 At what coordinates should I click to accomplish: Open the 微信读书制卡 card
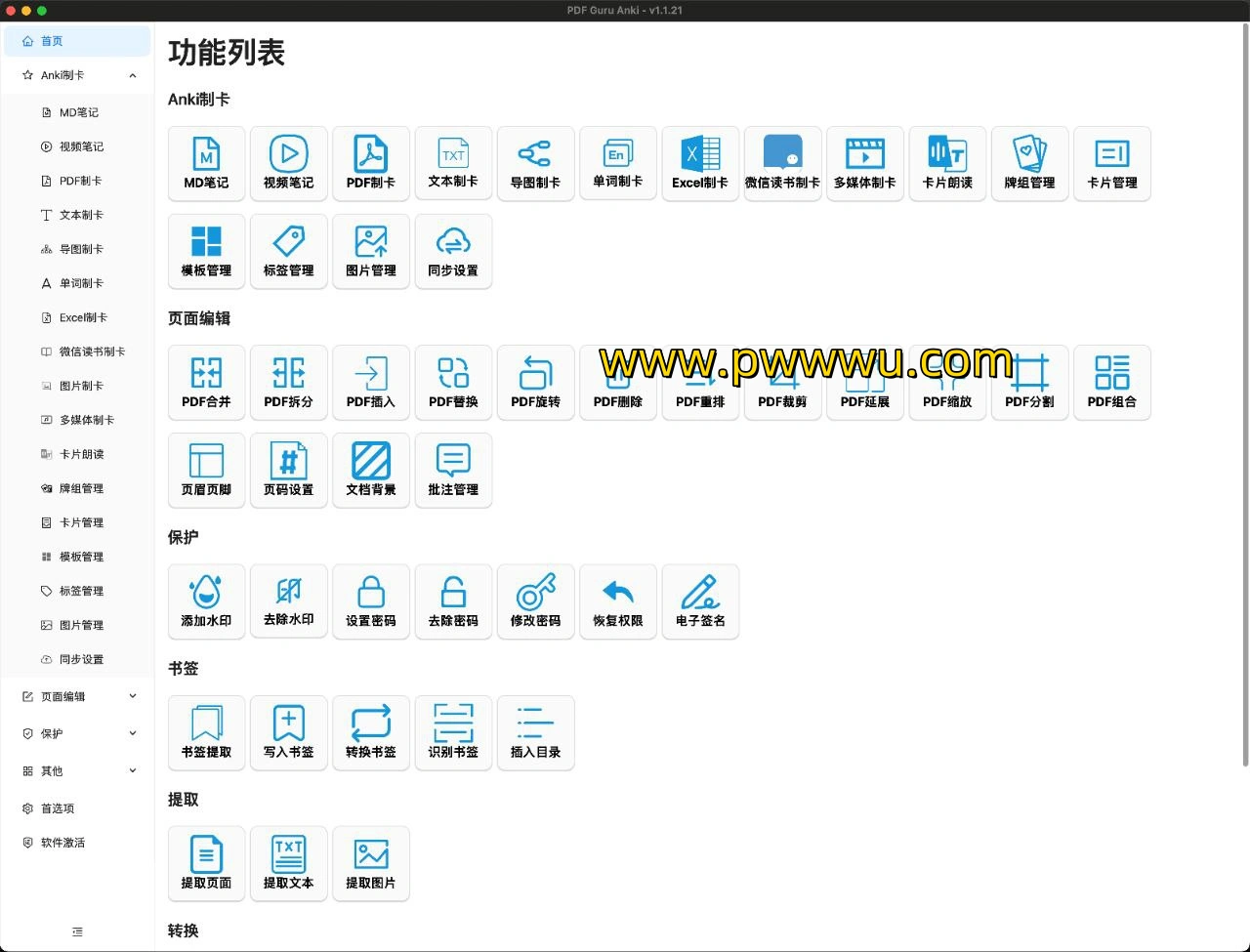pyautogui.click(x=782, y=163)
